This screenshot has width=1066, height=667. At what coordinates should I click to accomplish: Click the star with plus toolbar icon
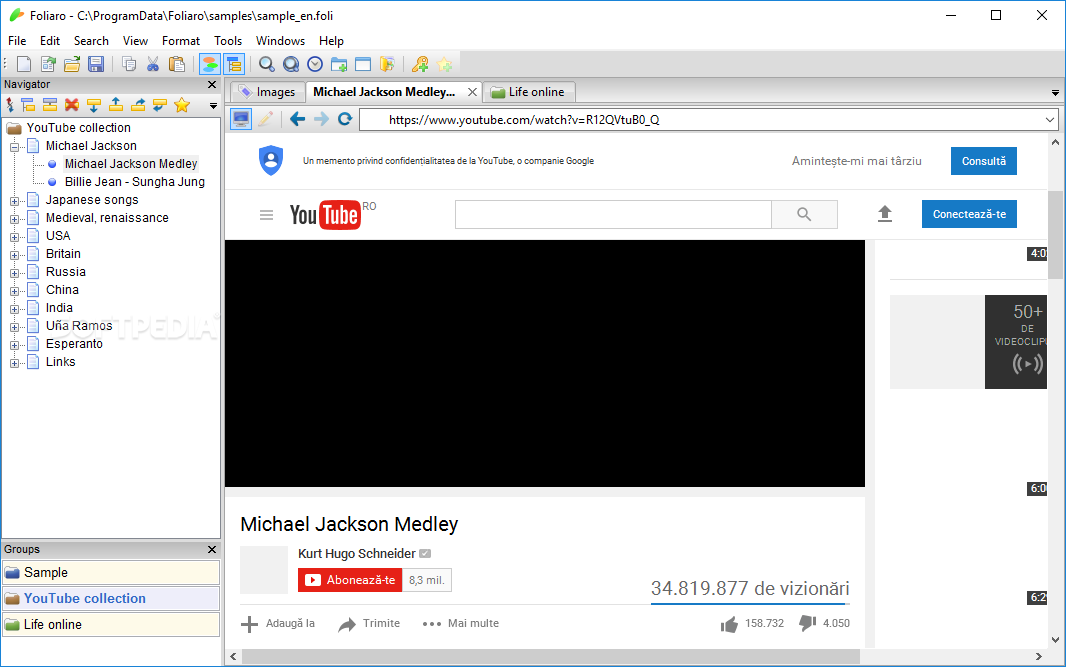click(x=445, y=64)
